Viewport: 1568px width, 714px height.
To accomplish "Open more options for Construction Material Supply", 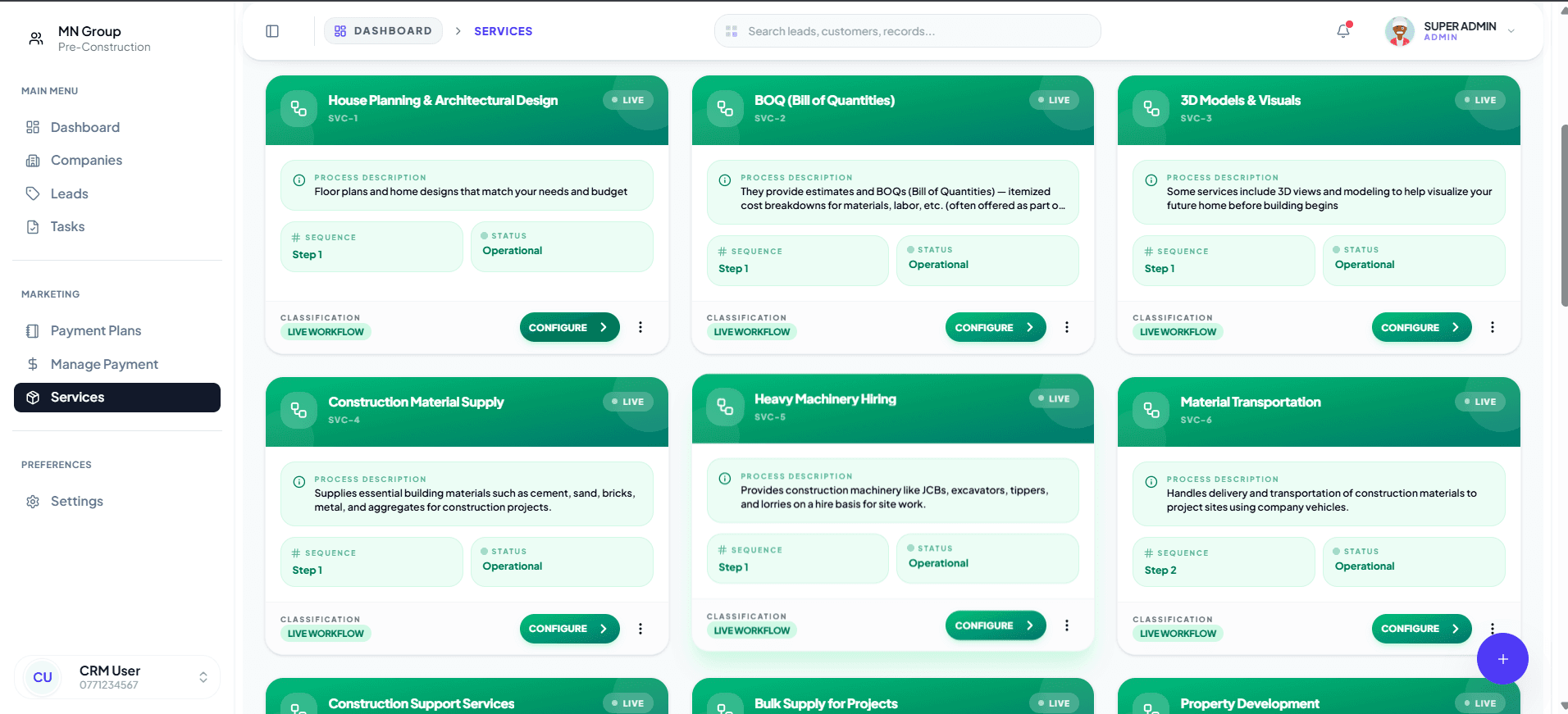I will (640, 629).
